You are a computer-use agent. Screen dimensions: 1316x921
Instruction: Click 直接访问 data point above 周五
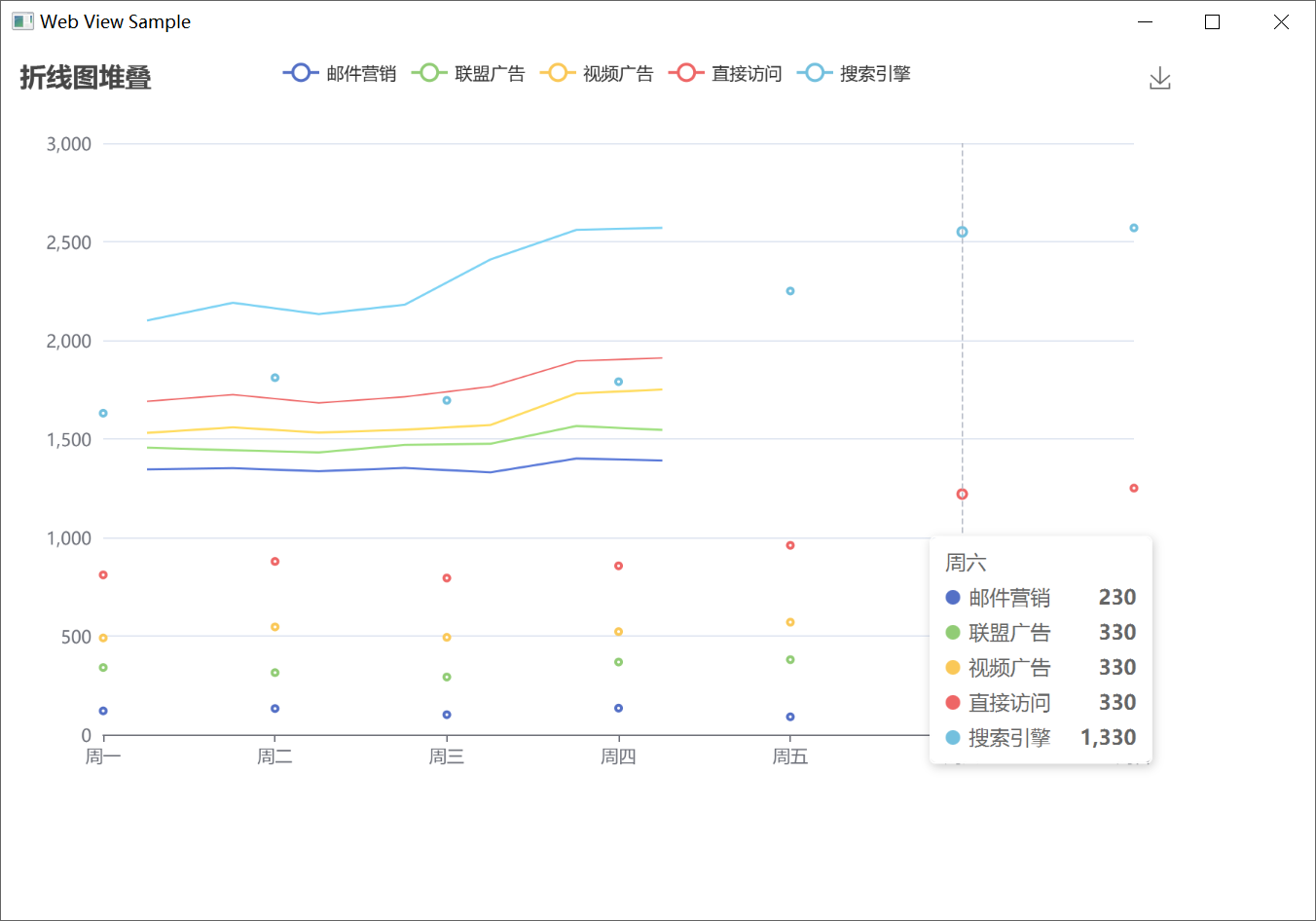(x=790, y=545)
